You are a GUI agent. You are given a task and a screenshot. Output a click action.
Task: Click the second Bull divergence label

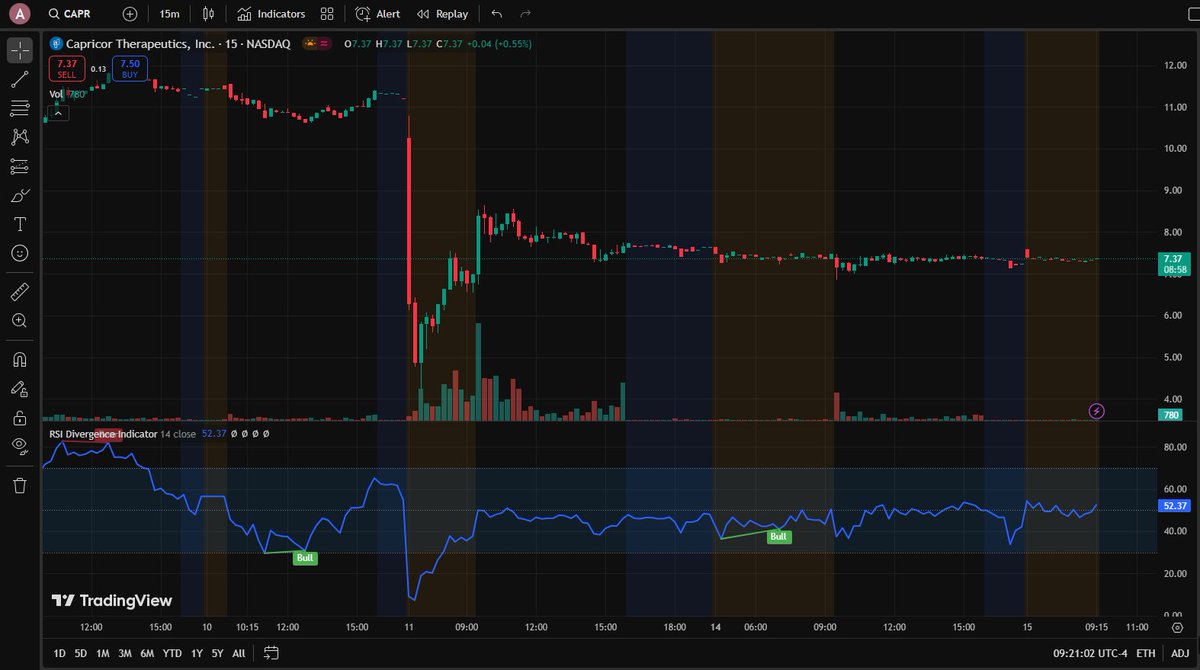coord(779,537)
